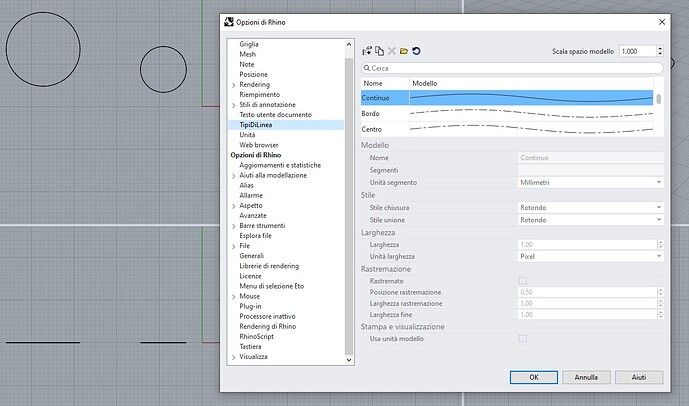Open the Alias settings page
Image resolution: width=689 pixels, height=406 pixels.
[x=247, y=185]
